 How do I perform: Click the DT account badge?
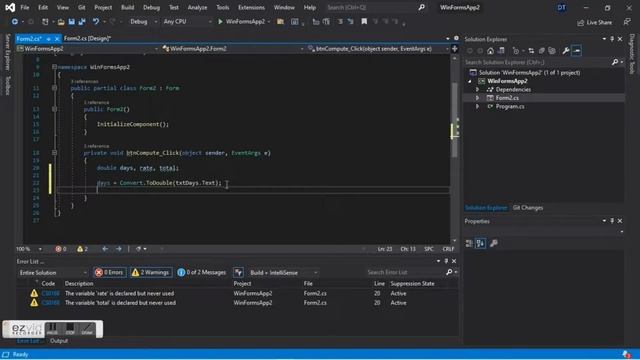561,7
